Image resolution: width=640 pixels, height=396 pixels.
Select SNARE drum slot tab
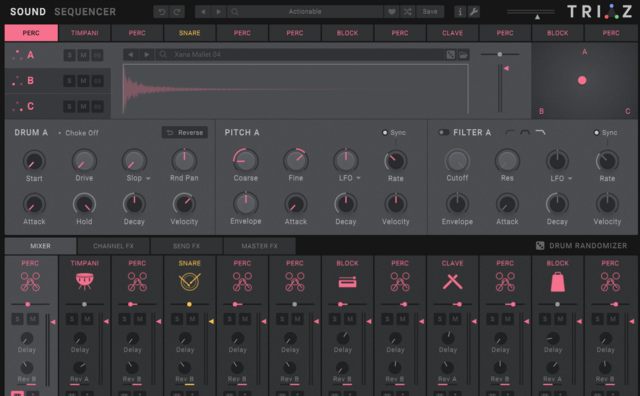coord(190,33)
